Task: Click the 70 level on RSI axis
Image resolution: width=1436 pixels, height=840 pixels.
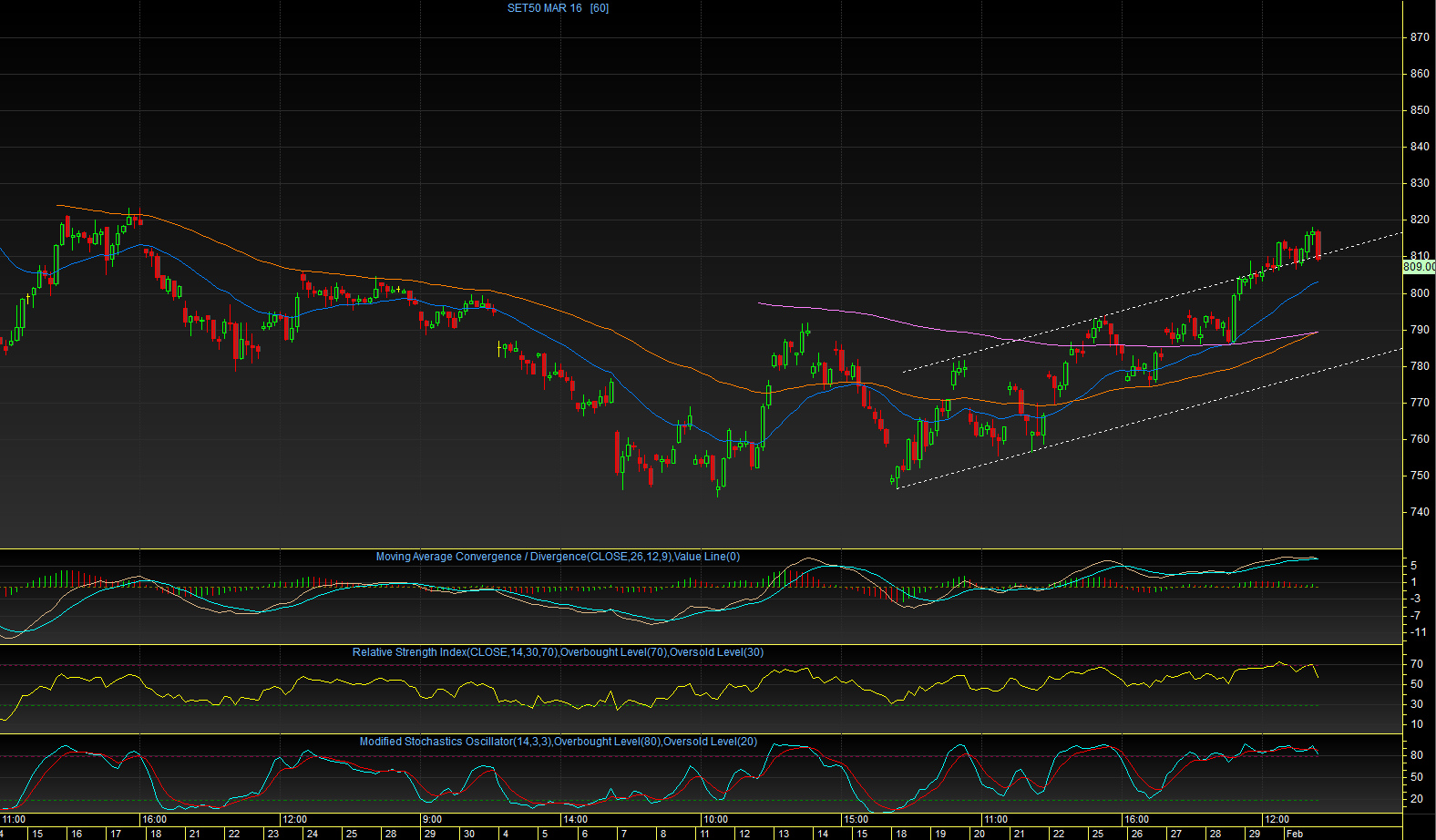Action: coord(1417,664)
